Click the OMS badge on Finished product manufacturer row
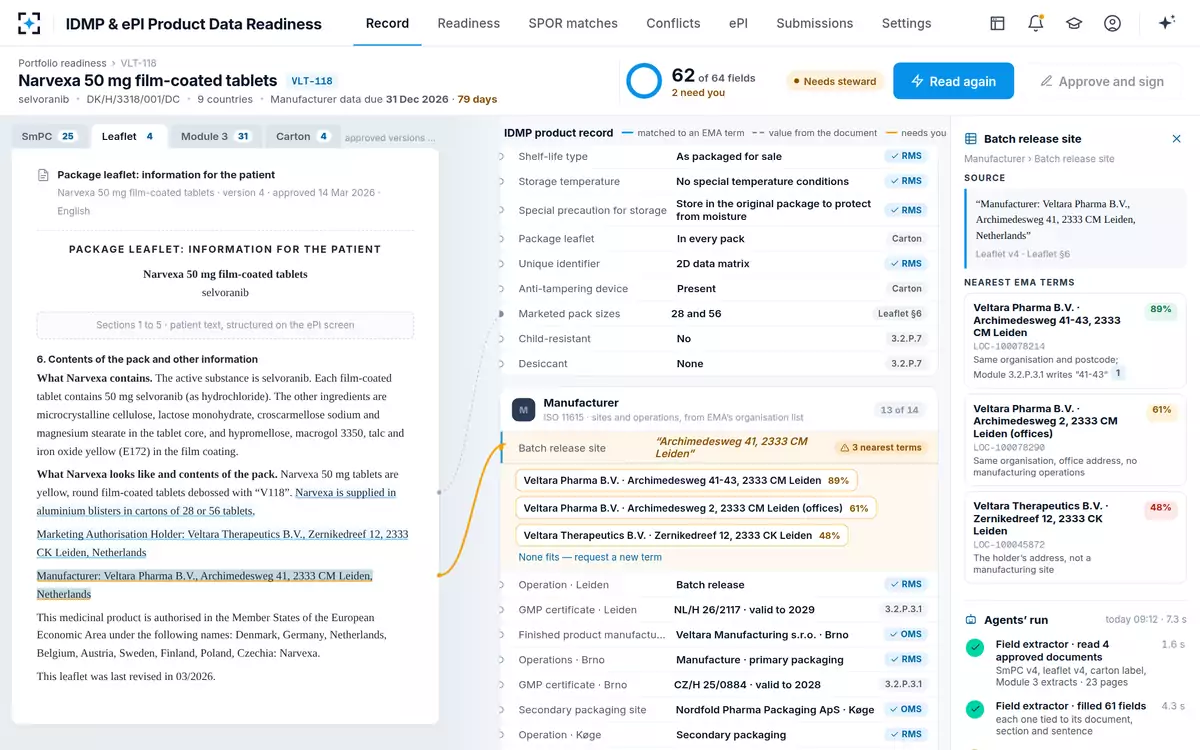 [x=905, y=634]
